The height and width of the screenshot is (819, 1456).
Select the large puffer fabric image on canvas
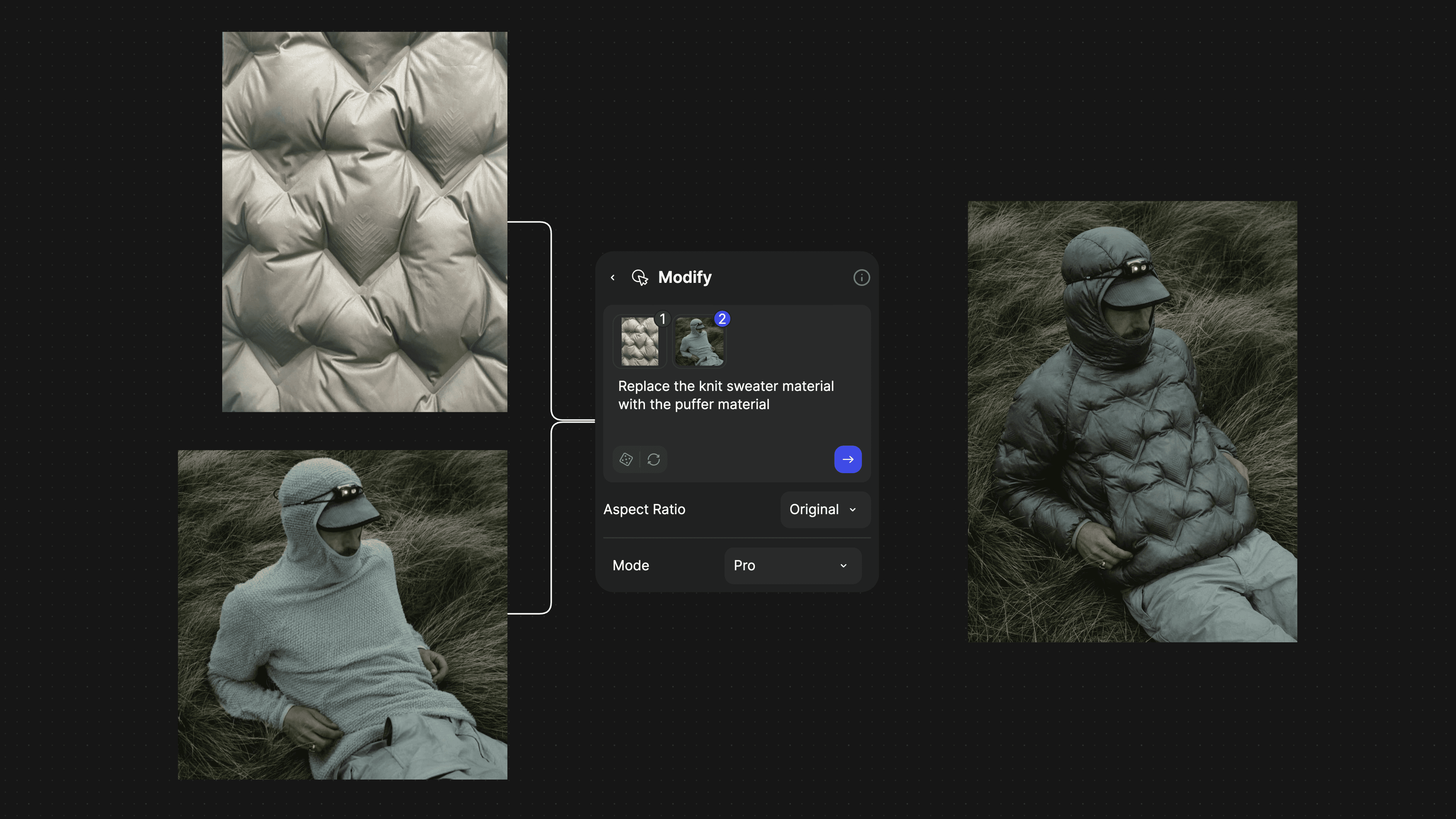click(364, 221)
